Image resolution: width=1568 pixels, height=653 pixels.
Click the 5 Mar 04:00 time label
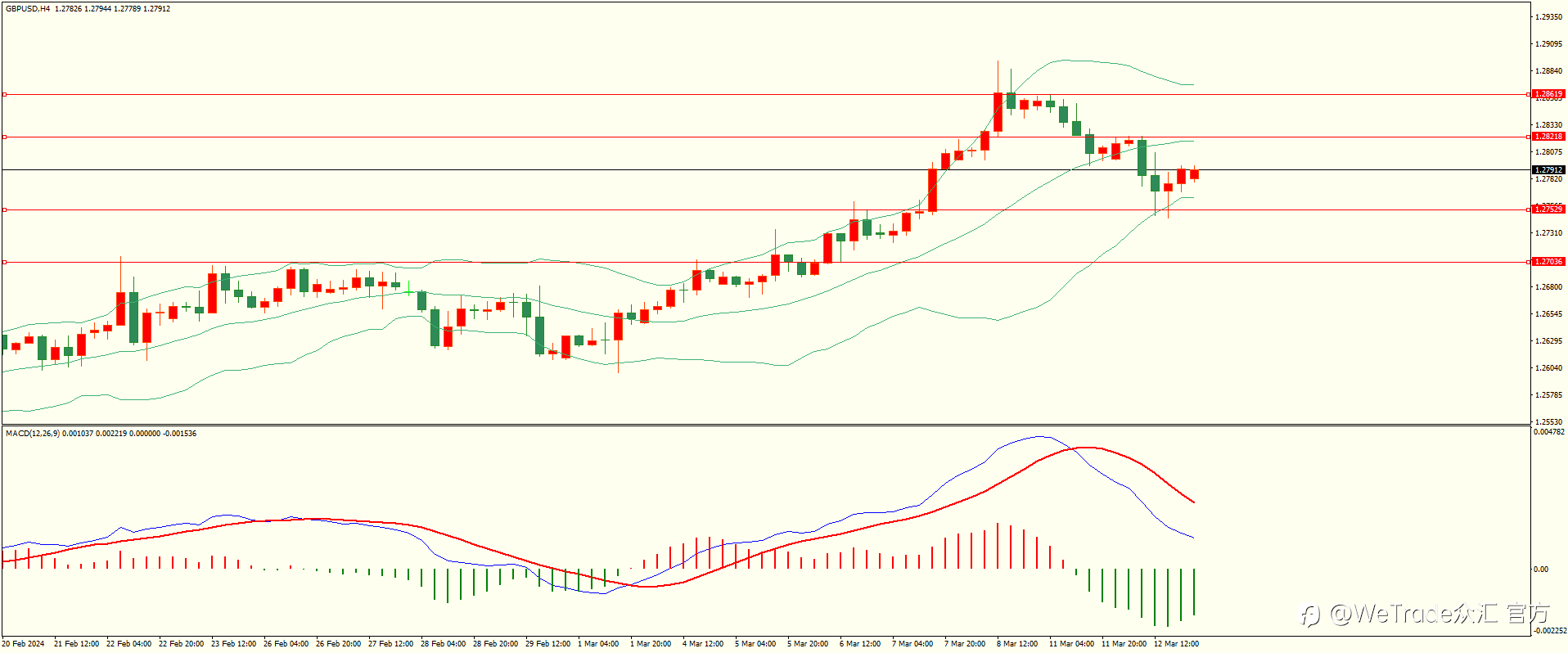pyautogui.click(x=755, y=644)
